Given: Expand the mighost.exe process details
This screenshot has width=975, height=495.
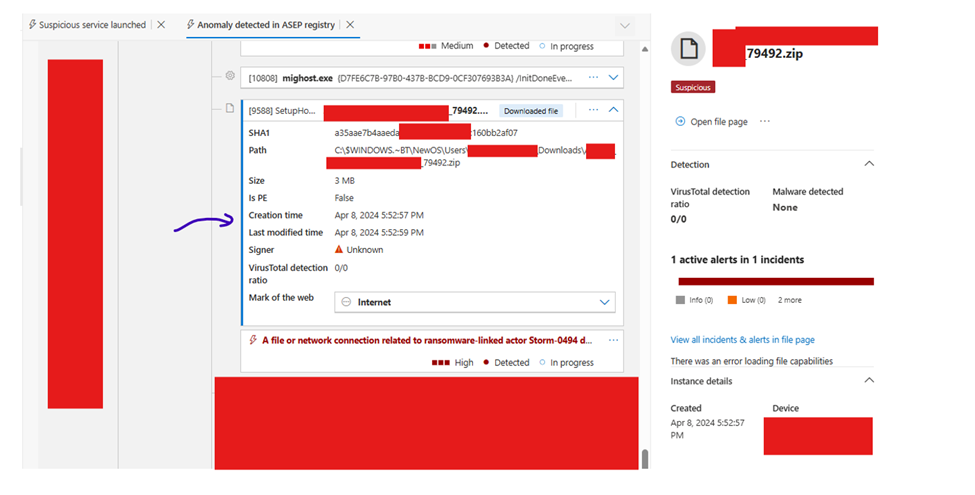Looking at the screenshot, I should (x=613, y=77).
